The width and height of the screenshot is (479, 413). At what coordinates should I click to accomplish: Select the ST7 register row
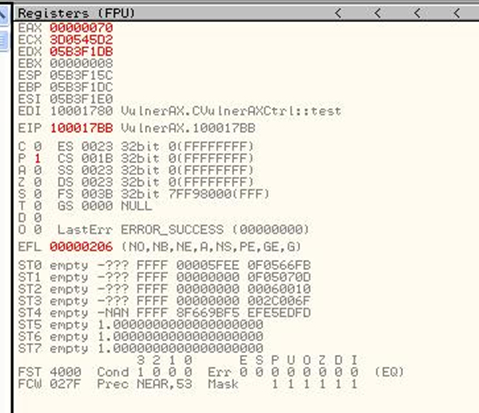click(141, 348)
